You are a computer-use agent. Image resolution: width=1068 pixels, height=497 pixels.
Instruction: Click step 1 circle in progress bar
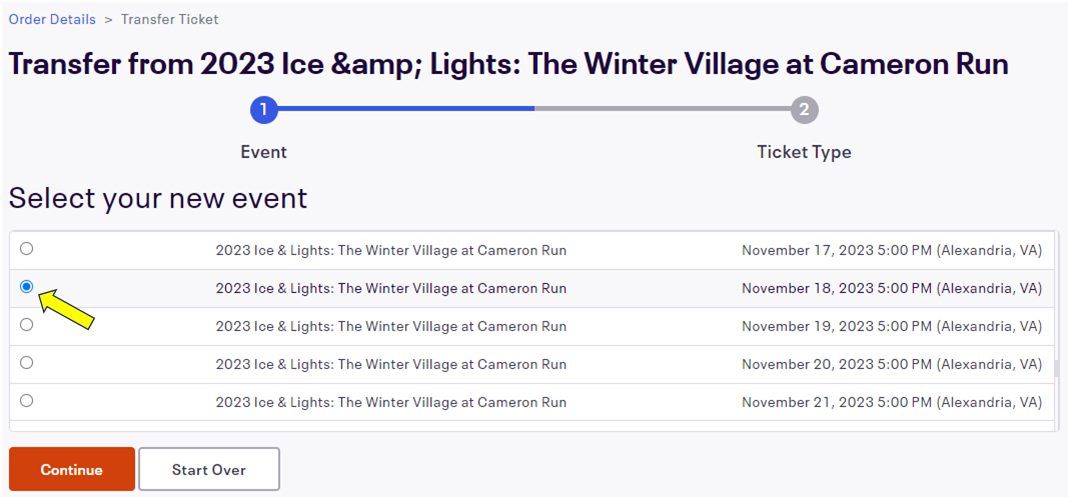pos(263,109)
